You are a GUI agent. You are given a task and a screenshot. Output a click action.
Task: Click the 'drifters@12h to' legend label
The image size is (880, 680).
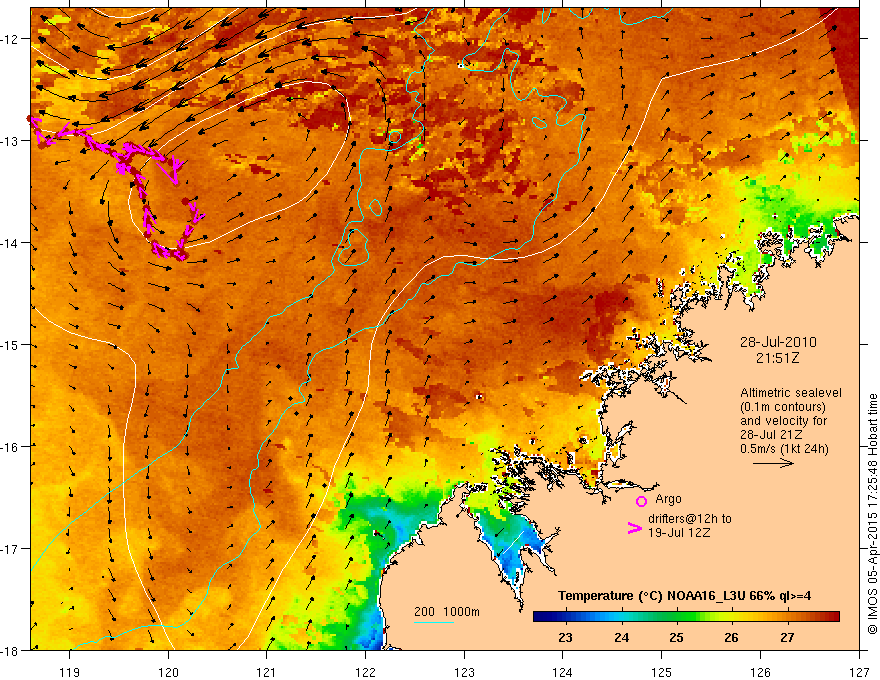[x=690, y=519]
